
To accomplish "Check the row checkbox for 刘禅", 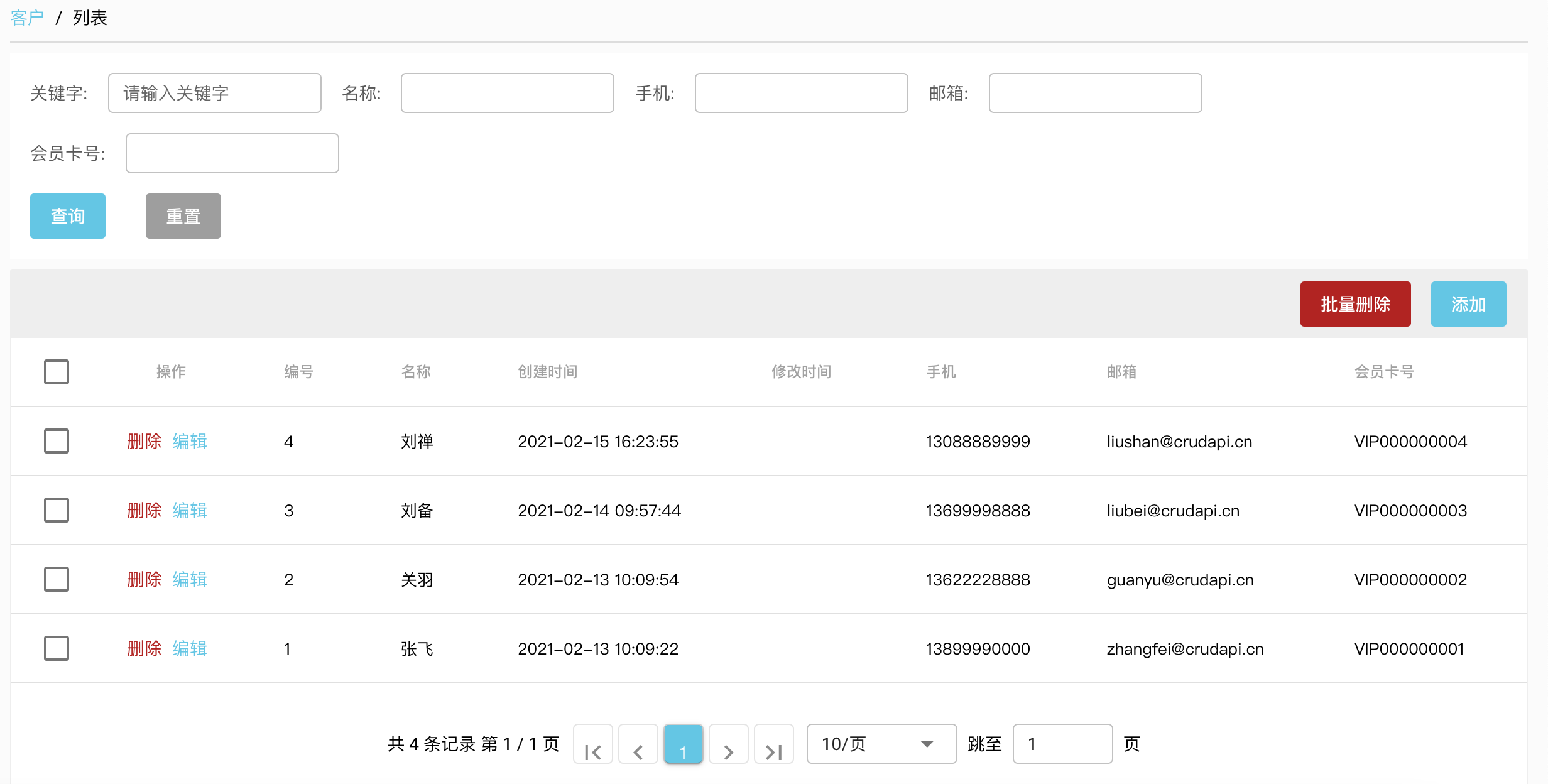I will click(x=57, y=441).
